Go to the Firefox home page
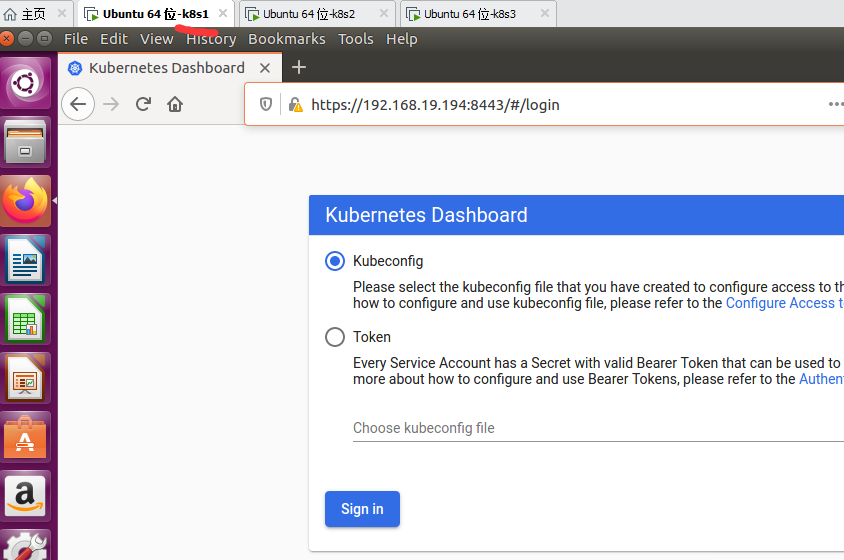Viewport: 844px width, 560px height. pyautogui.click(x=175, y=104)
